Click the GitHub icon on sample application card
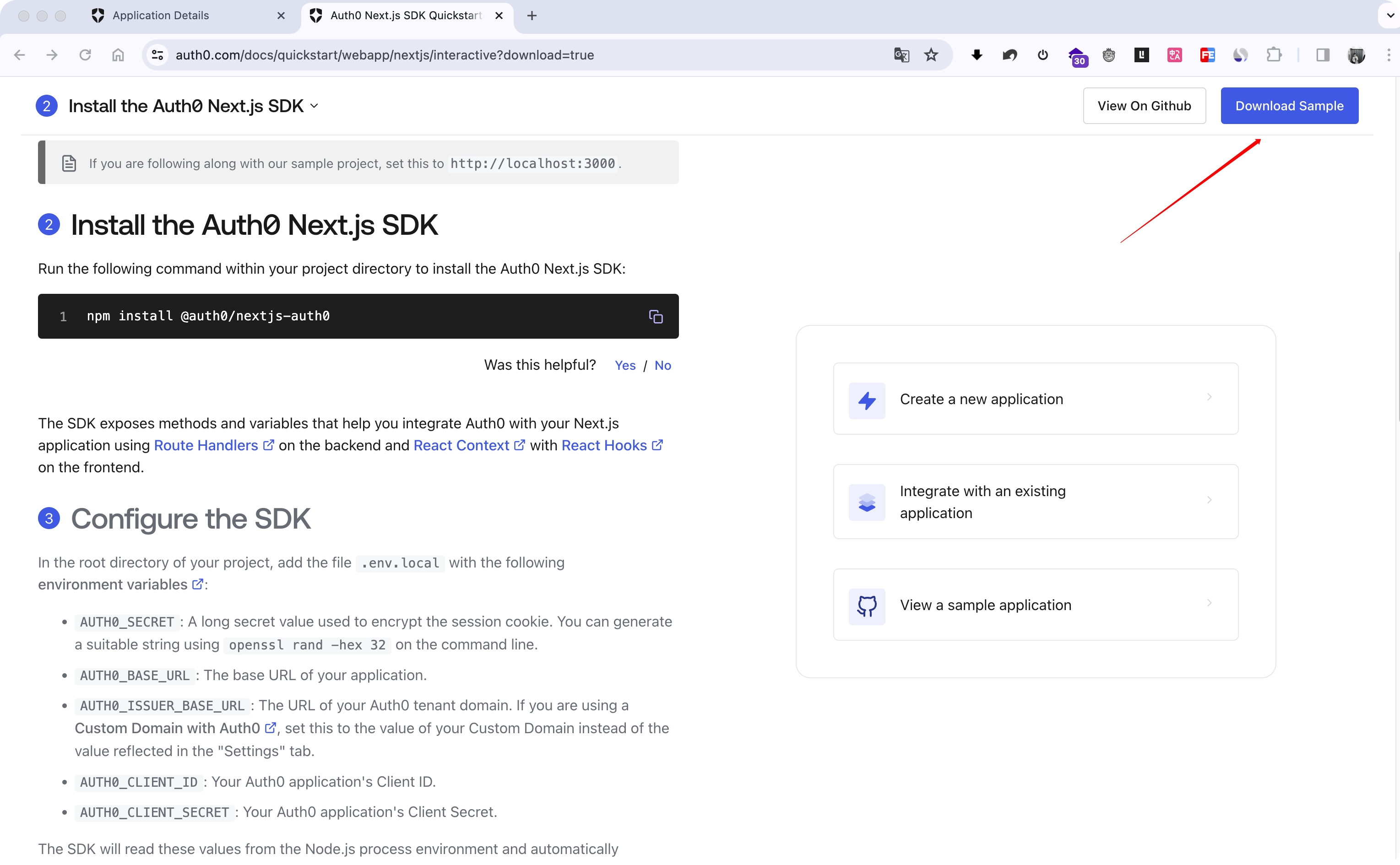The height and width of the screenshot is (865, 1400). coord(866,606)
